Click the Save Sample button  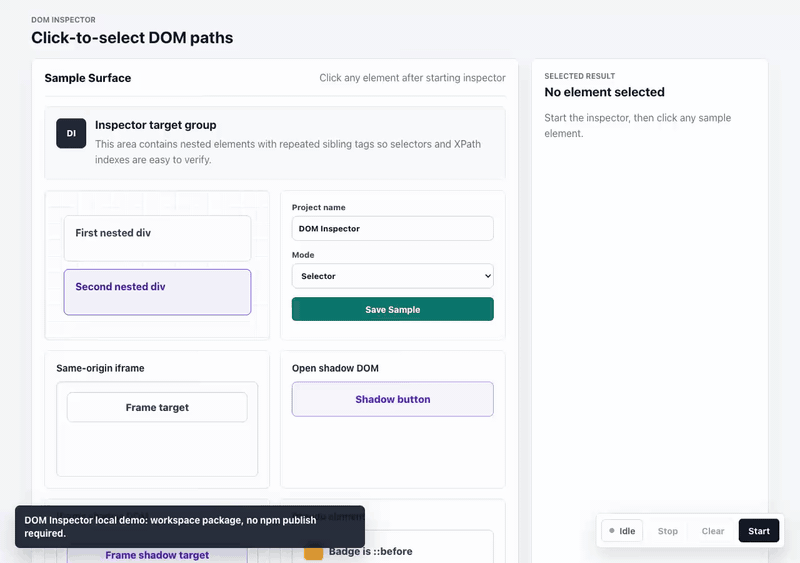pyautogui.click(x=392, y=309)
